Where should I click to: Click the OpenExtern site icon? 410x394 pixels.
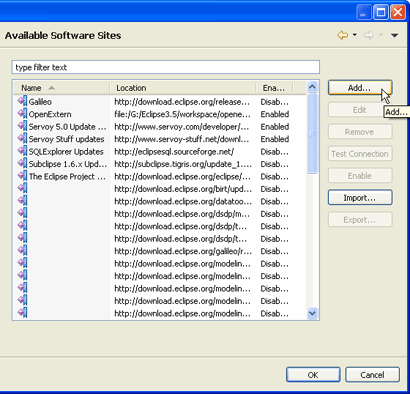pyautogui.click(x=22, y=114)
